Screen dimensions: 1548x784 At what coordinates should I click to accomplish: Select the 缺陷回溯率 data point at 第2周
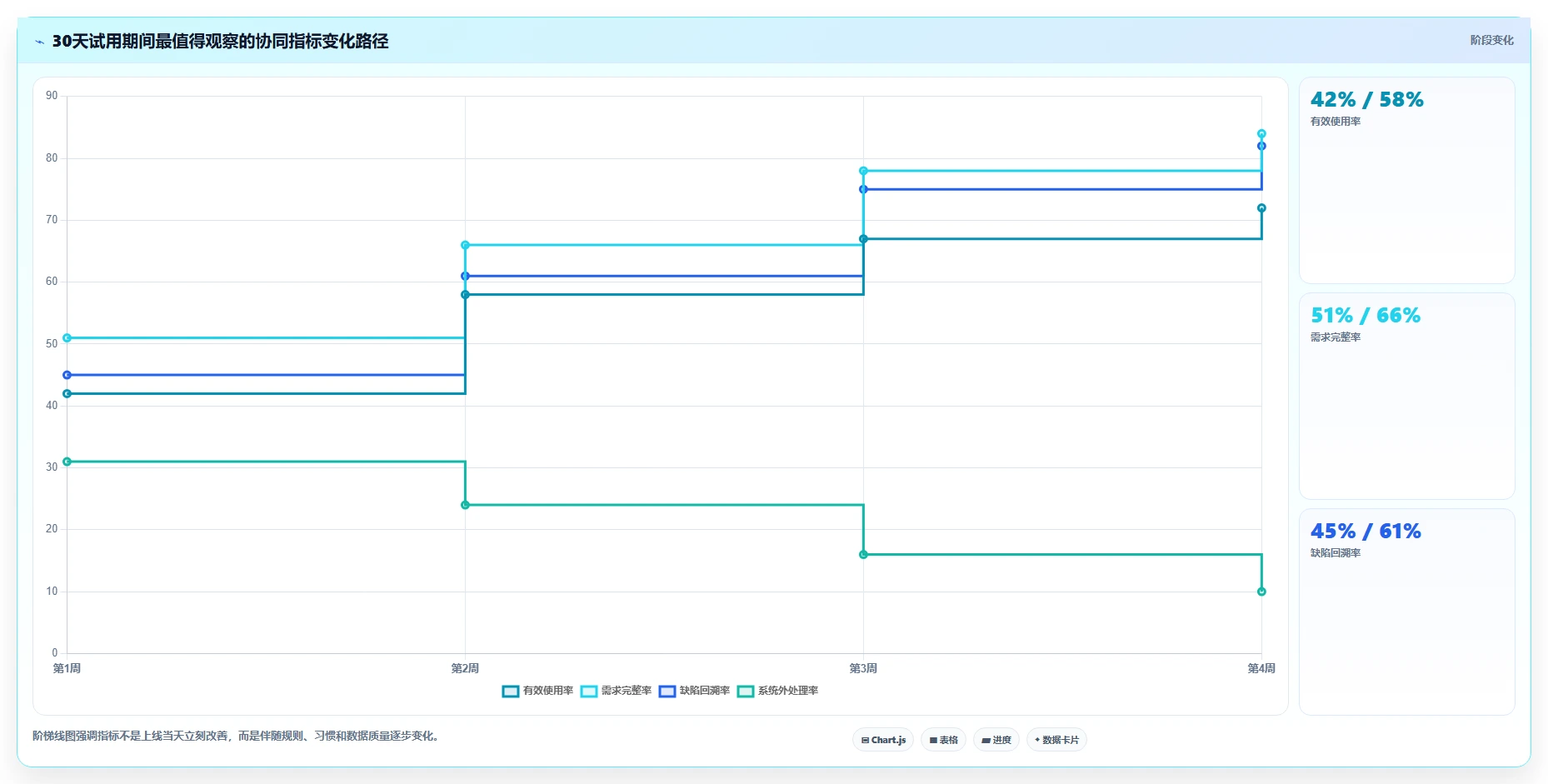[465, 276]
